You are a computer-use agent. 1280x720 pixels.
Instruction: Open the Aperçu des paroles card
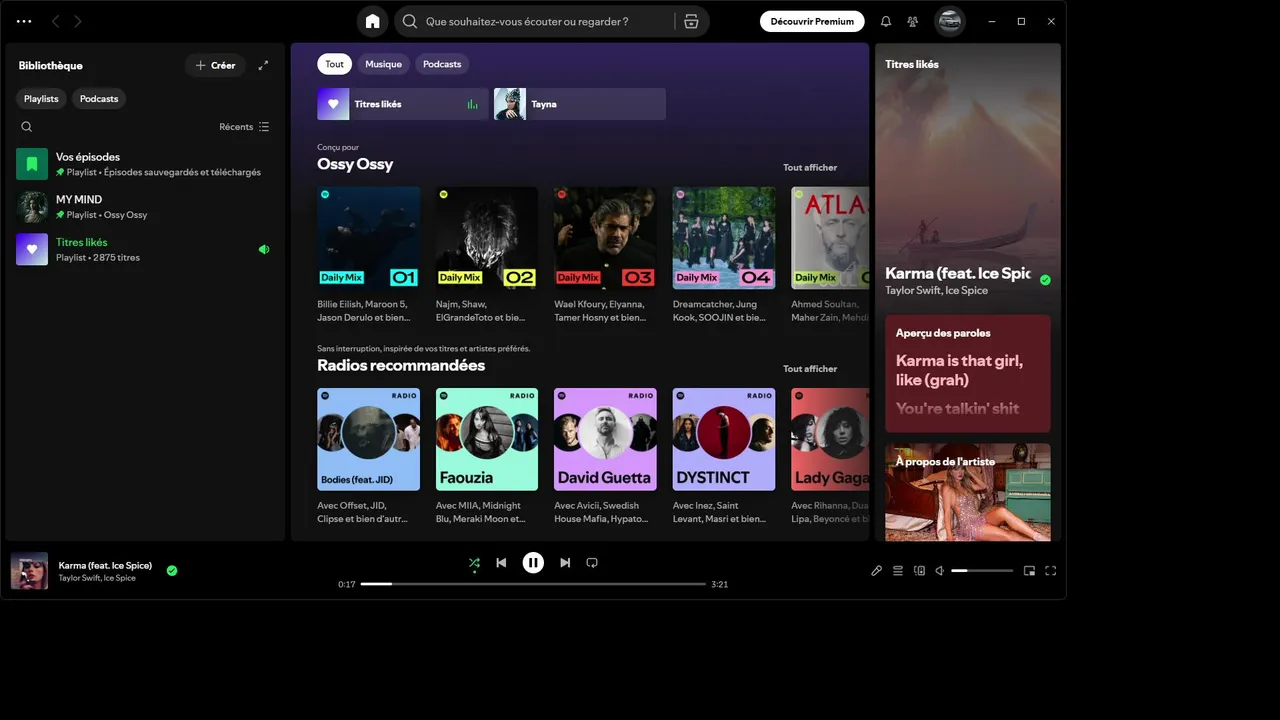(x=968, y=373)
